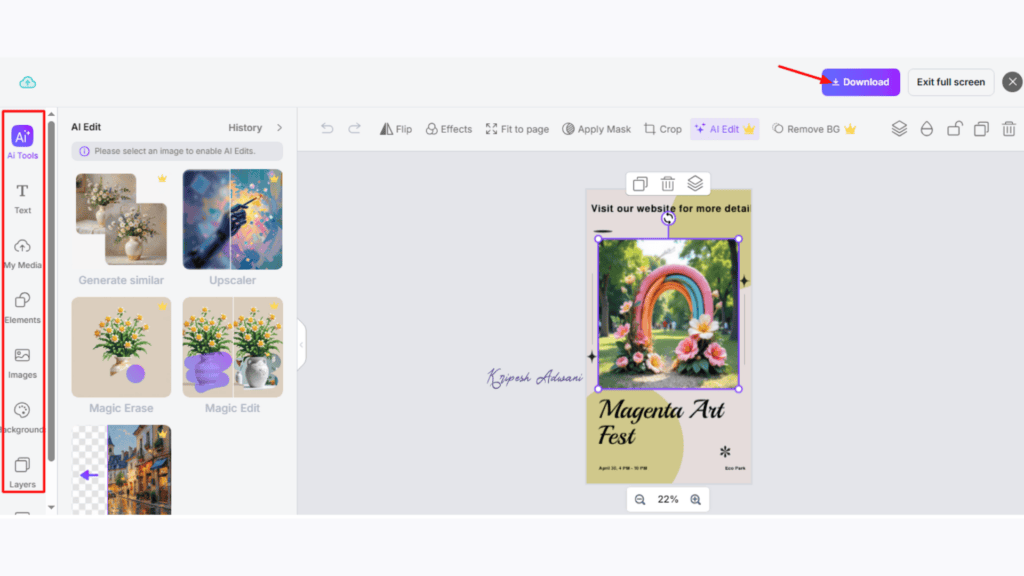Viewport: 1024px width, 576px height.
Task: Delete the selected image via the trash icon
Action: [x=1009, y=128]
